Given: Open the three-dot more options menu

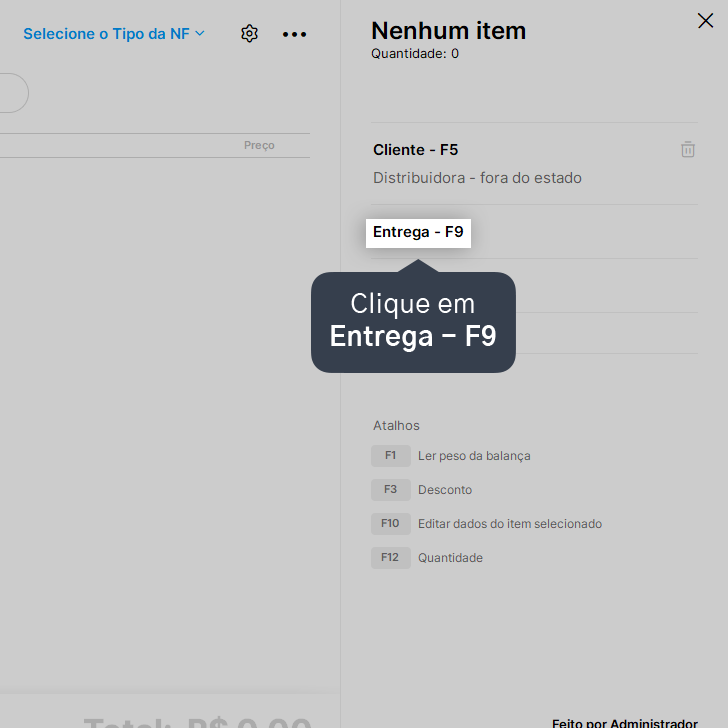Looking at the screenshot, I should click(x=294, y=34).
